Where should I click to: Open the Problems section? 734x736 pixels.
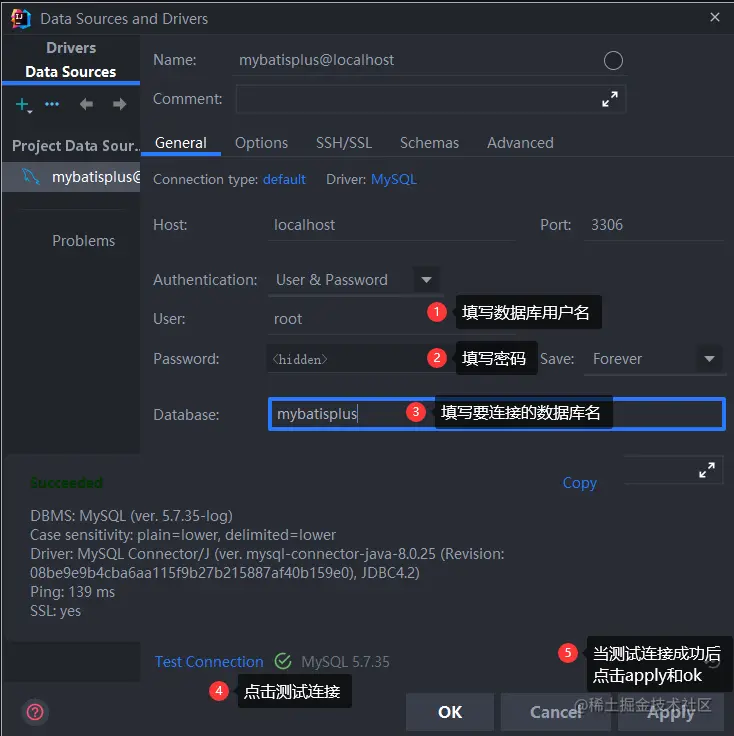click(83, 241)
